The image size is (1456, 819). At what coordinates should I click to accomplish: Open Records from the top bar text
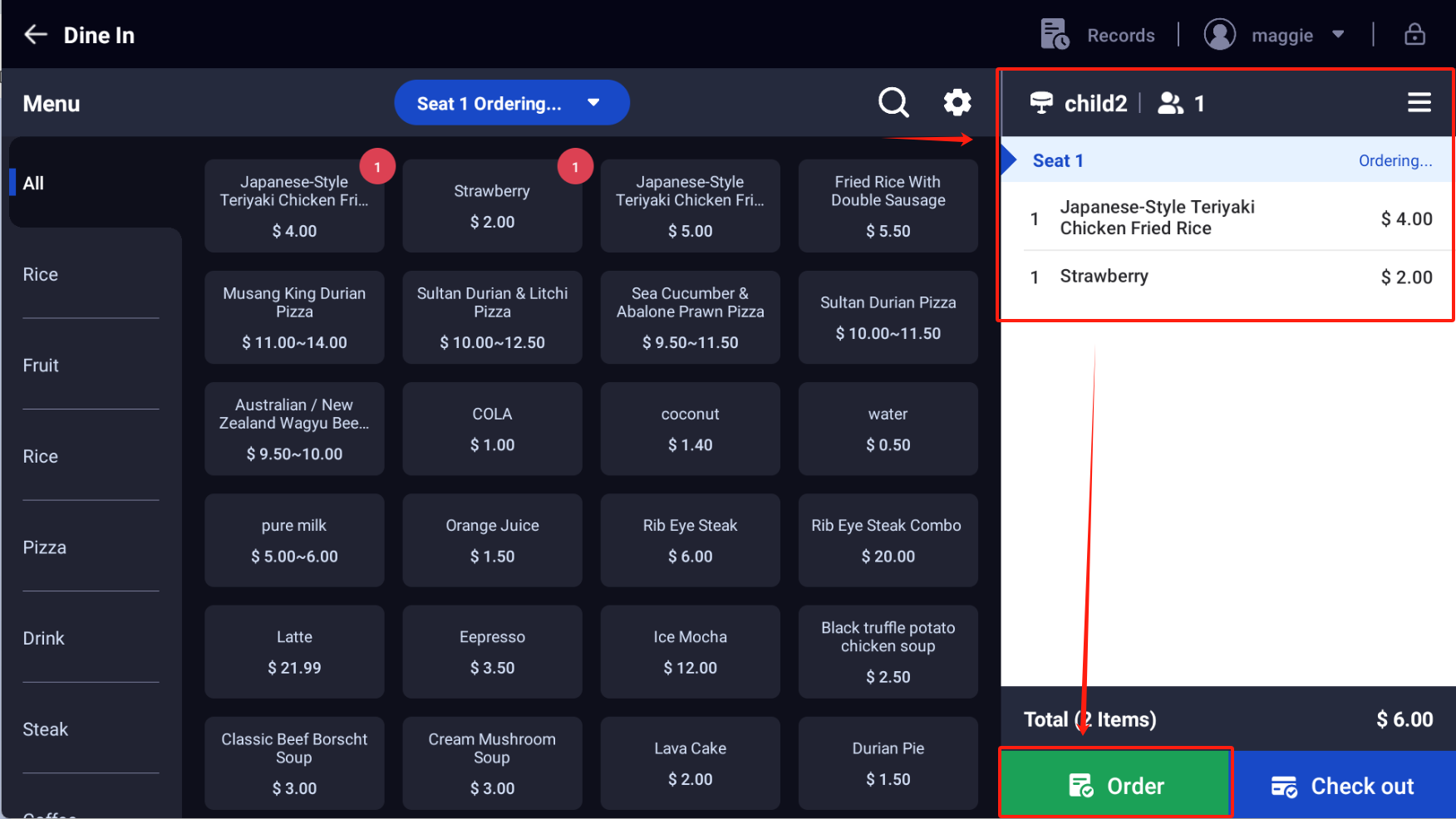tap(1121, 35)
